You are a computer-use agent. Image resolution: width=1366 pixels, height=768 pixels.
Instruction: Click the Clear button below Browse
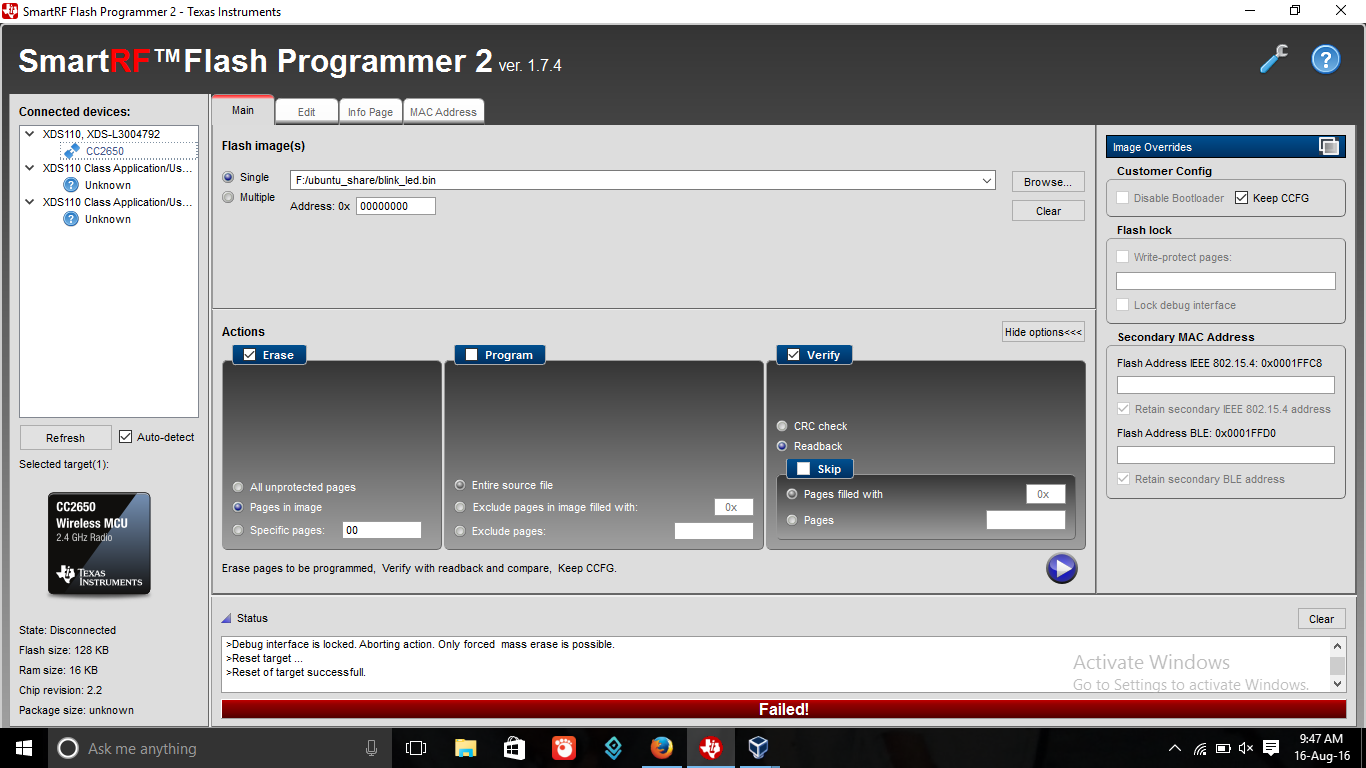coord(1048,211)
